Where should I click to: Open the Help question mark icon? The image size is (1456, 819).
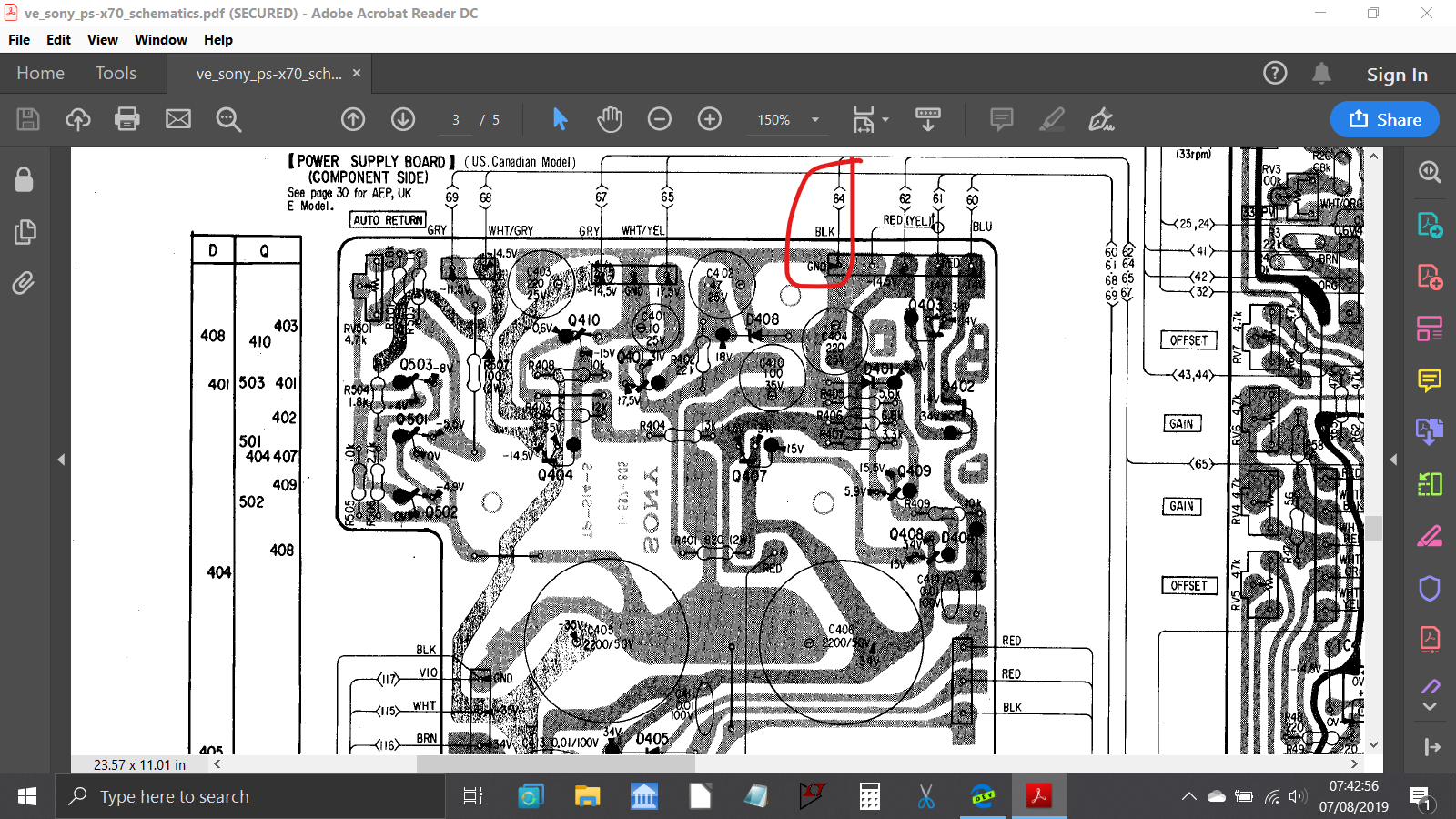point(1275,73)
